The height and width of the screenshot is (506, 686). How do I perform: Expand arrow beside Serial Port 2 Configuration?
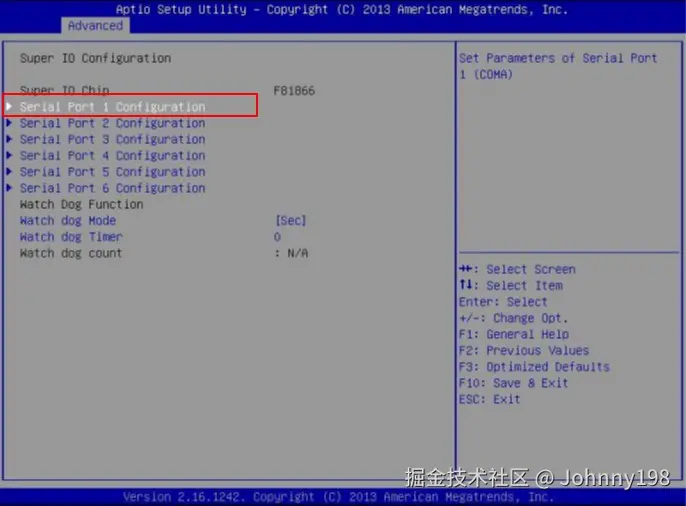(x=9, y=123)
